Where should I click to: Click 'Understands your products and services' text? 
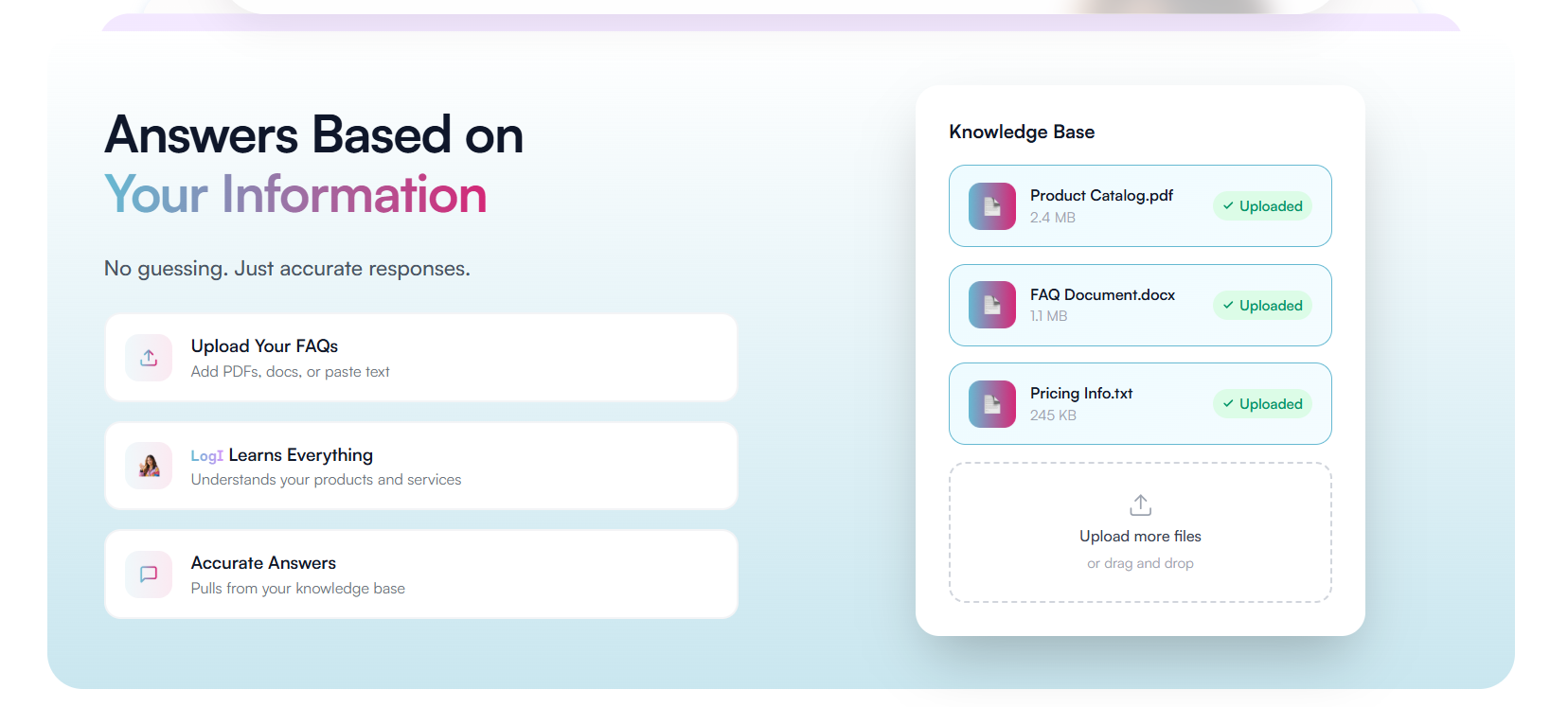pyautogui.click(x=326, y=480)
